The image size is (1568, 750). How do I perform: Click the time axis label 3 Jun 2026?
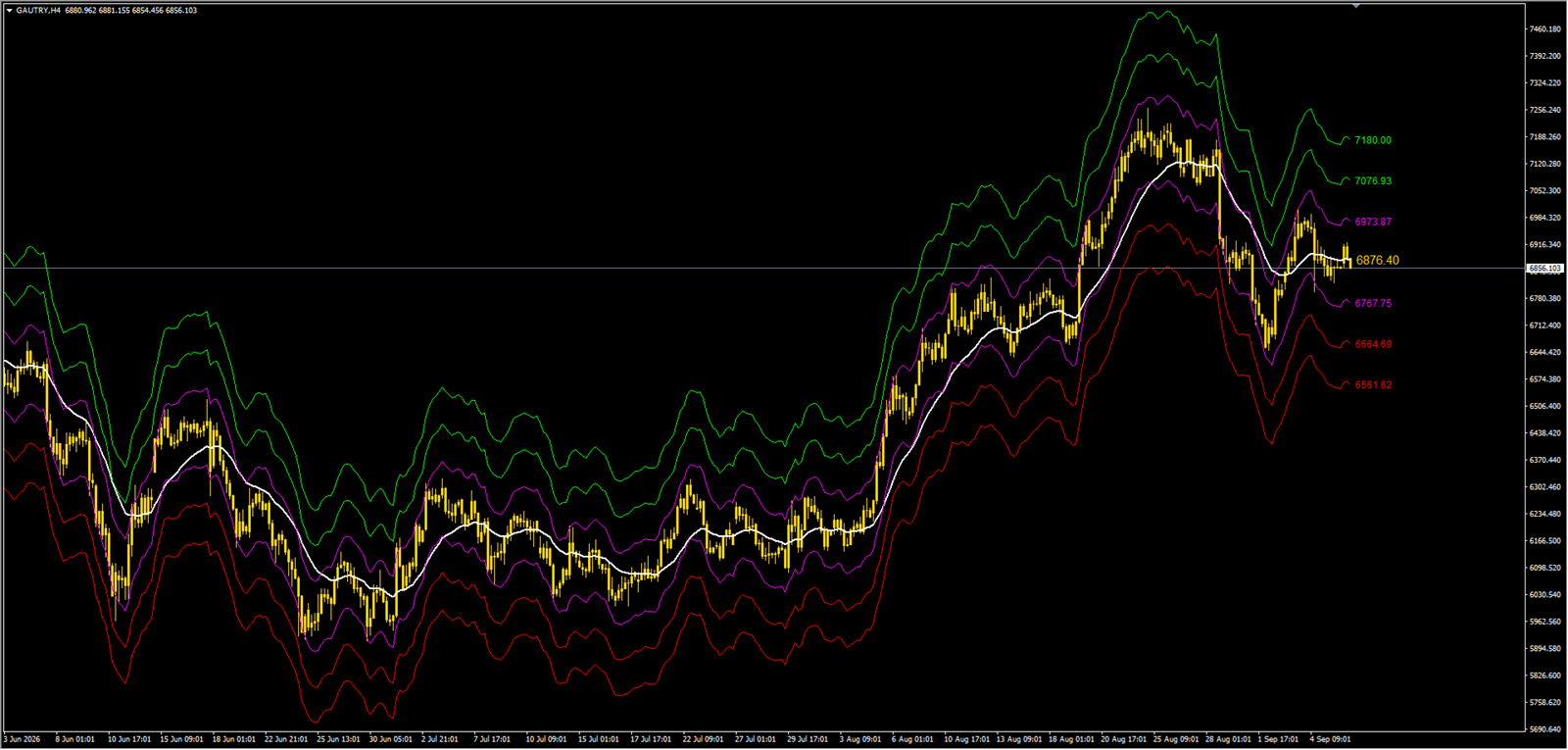(x=23, y=739)
